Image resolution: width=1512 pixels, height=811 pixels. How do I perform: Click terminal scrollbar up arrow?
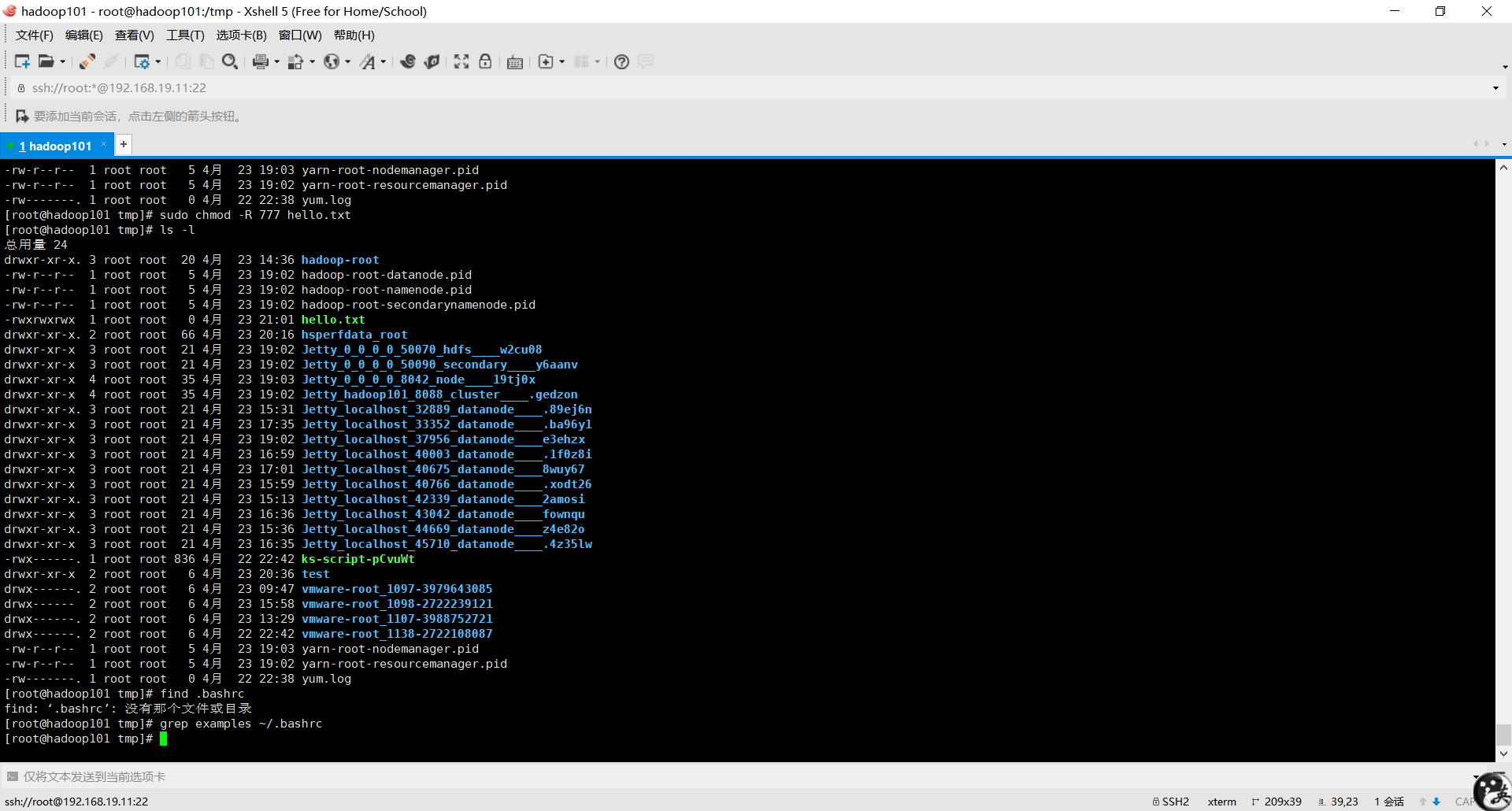[1503, 168]
